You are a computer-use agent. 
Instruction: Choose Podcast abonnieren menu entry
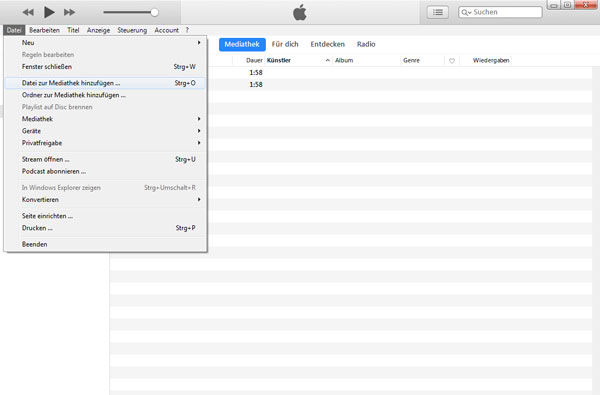(x=105, y=171)
